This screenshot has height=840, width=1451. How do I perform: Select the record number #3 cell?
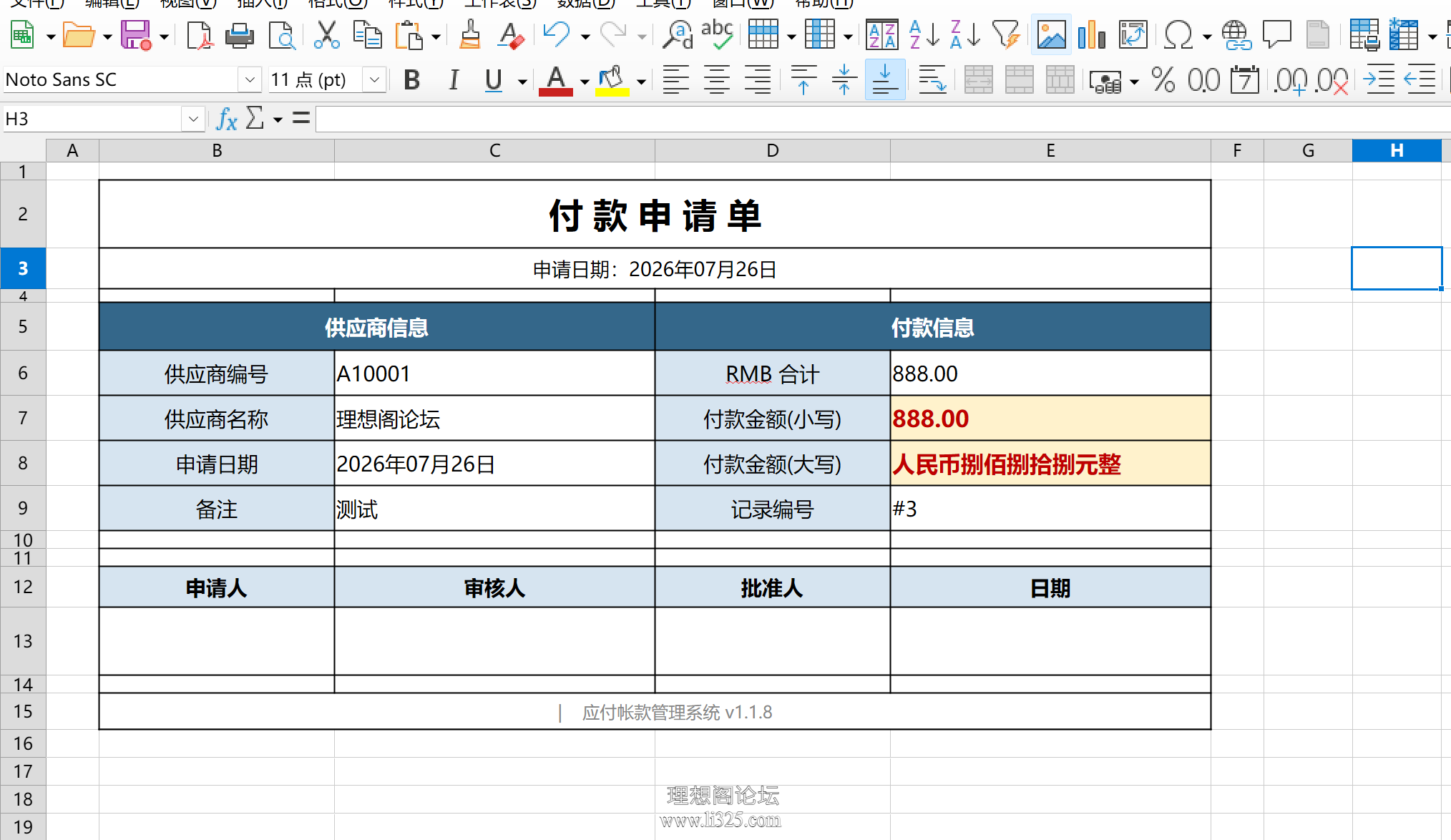(1050, 509)
